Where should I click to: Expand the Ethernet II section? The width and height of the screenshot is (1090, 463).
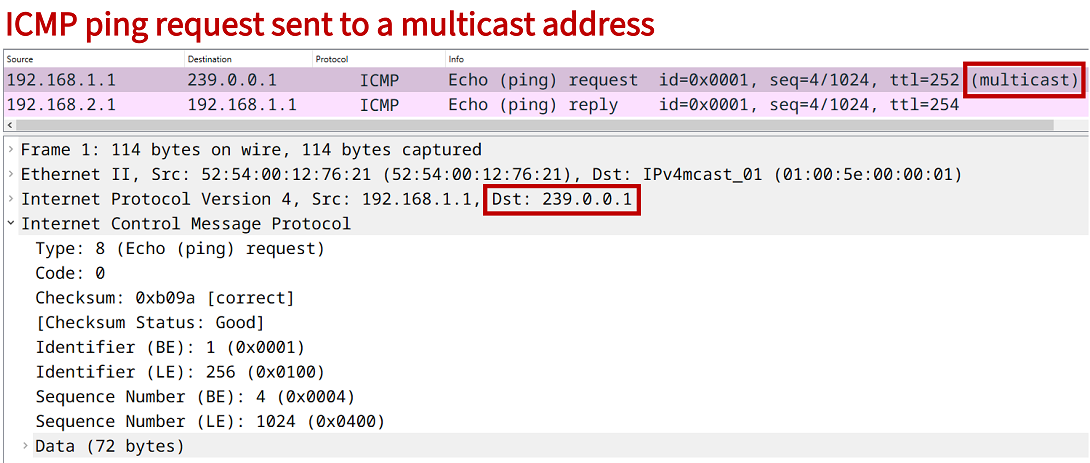click(11, 175)
